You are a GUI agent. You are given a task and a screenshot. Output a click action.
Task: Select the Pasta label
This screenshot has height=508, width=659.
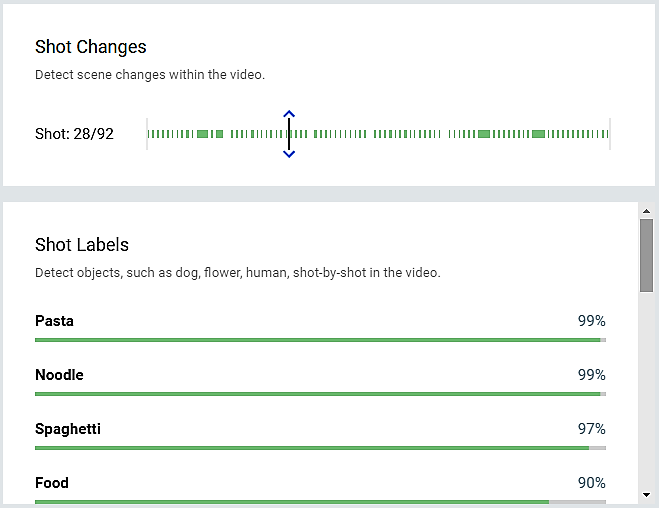pyautogui.click(x=54, y=321)
